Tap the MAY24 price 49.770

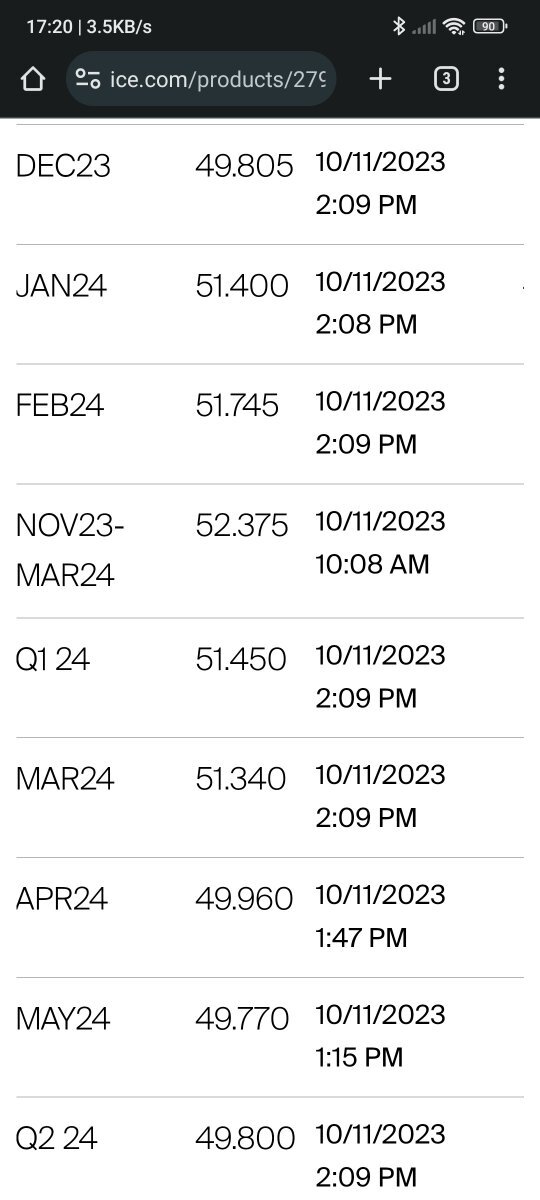[x=242, y=1019]
